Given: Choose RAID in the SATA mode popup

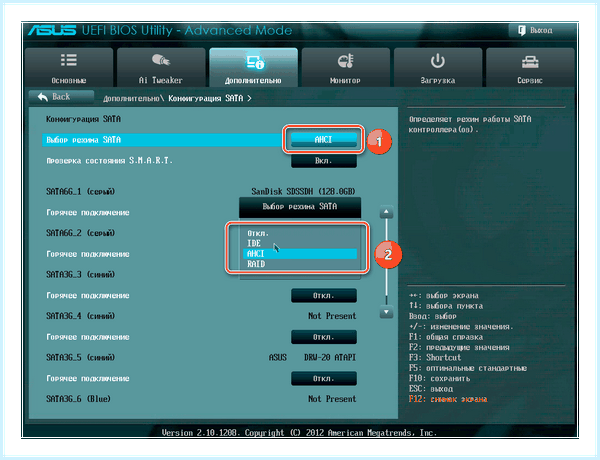Looking at the screenshot, I should point(300,264).
